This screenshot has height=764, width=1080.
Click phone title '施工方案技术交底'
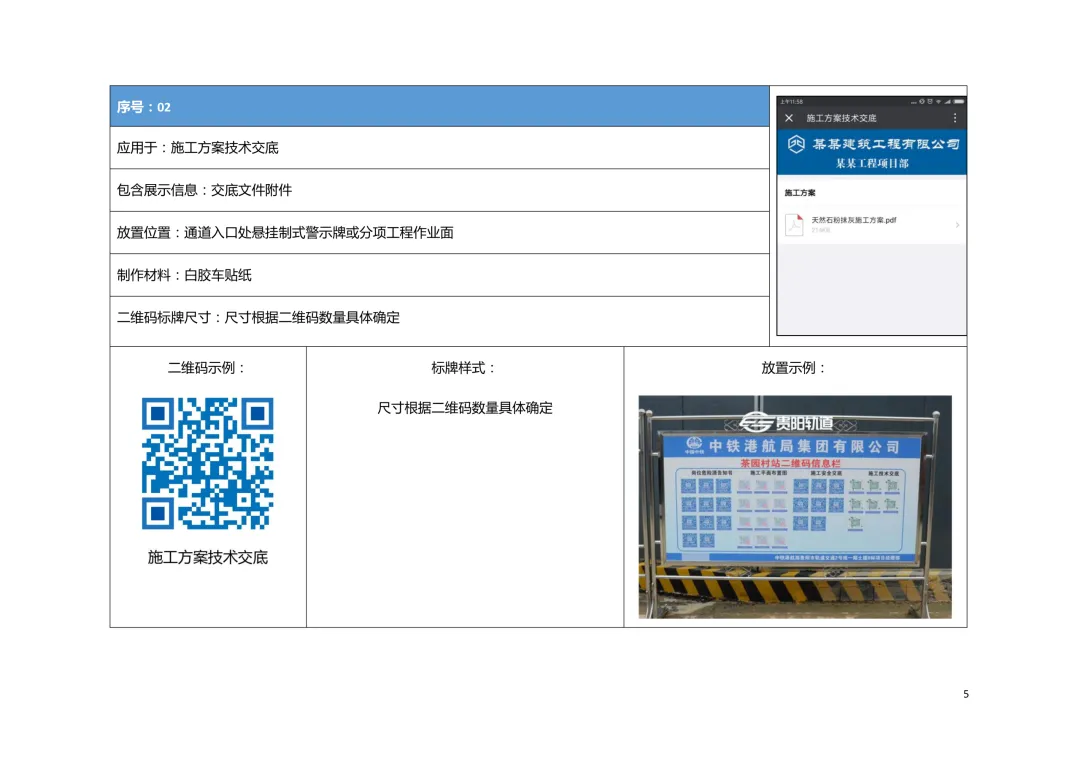tap(841, 118)
